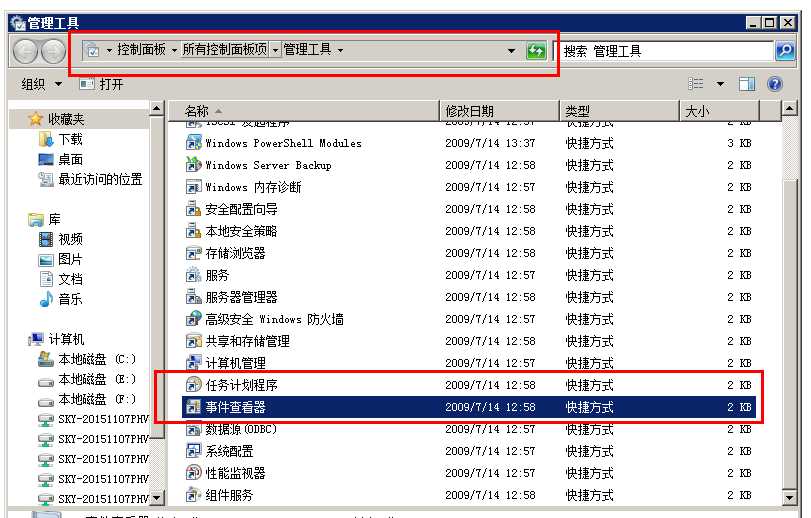Click 管理工具 in the address breadcrumb
This screenshot has width=811, height=518.
[x=307, y=50]
